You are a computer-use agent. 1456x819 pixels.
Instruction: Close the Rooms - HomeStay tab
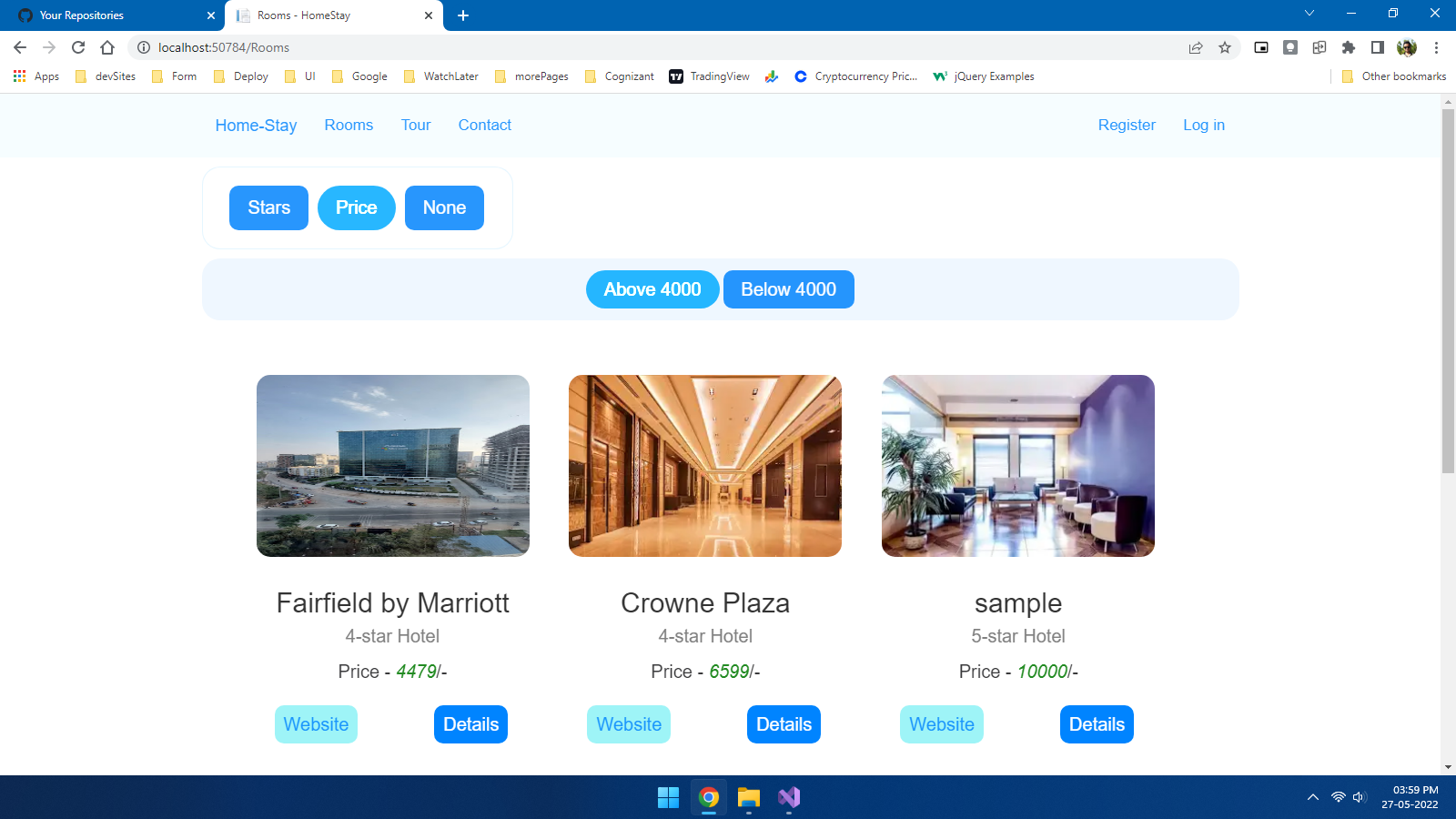tap(429, 15)
